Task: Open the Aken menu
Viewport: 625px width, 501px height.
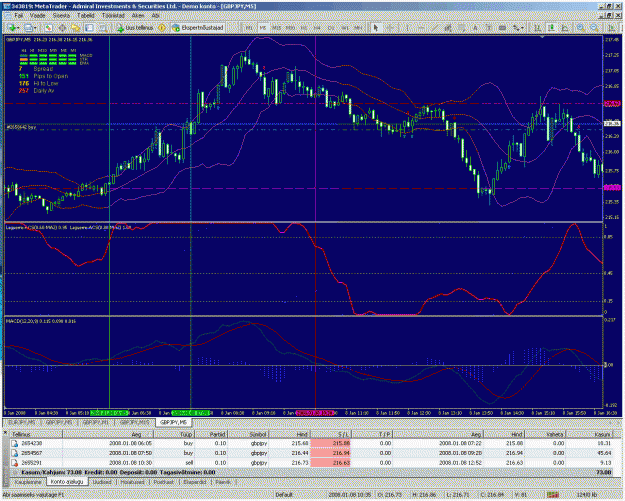Action: coord(138,16)
